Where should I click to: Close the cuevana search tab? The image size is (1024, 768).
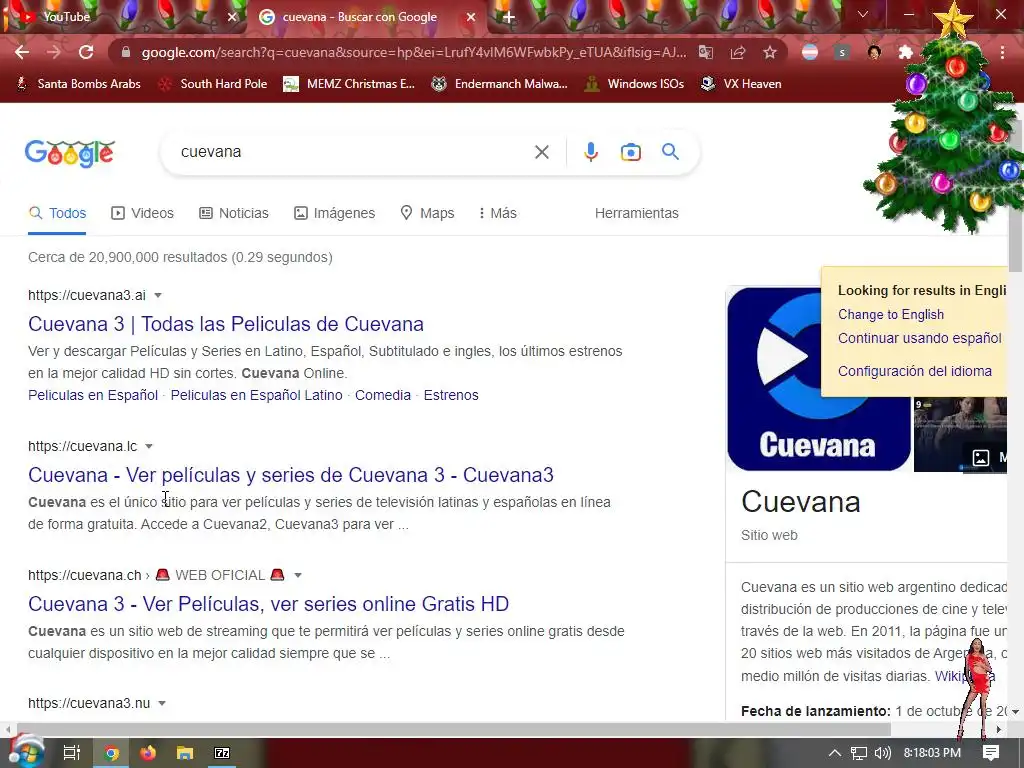(471, 17)
